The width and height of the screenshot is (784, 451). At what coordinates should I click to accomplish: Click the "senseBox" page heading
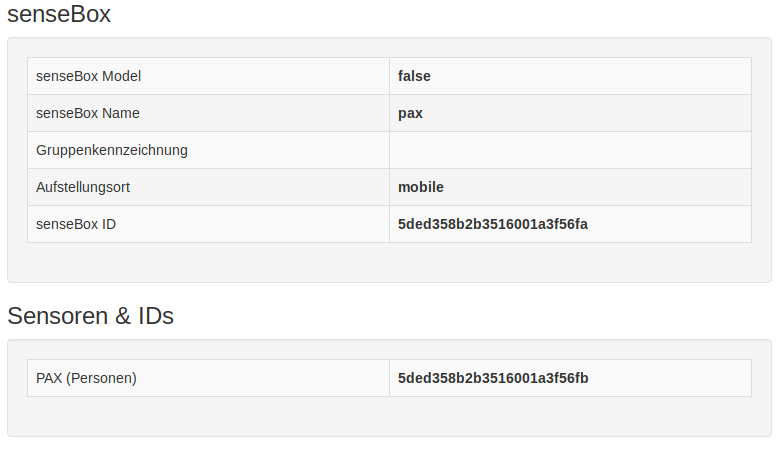[59, 14]
